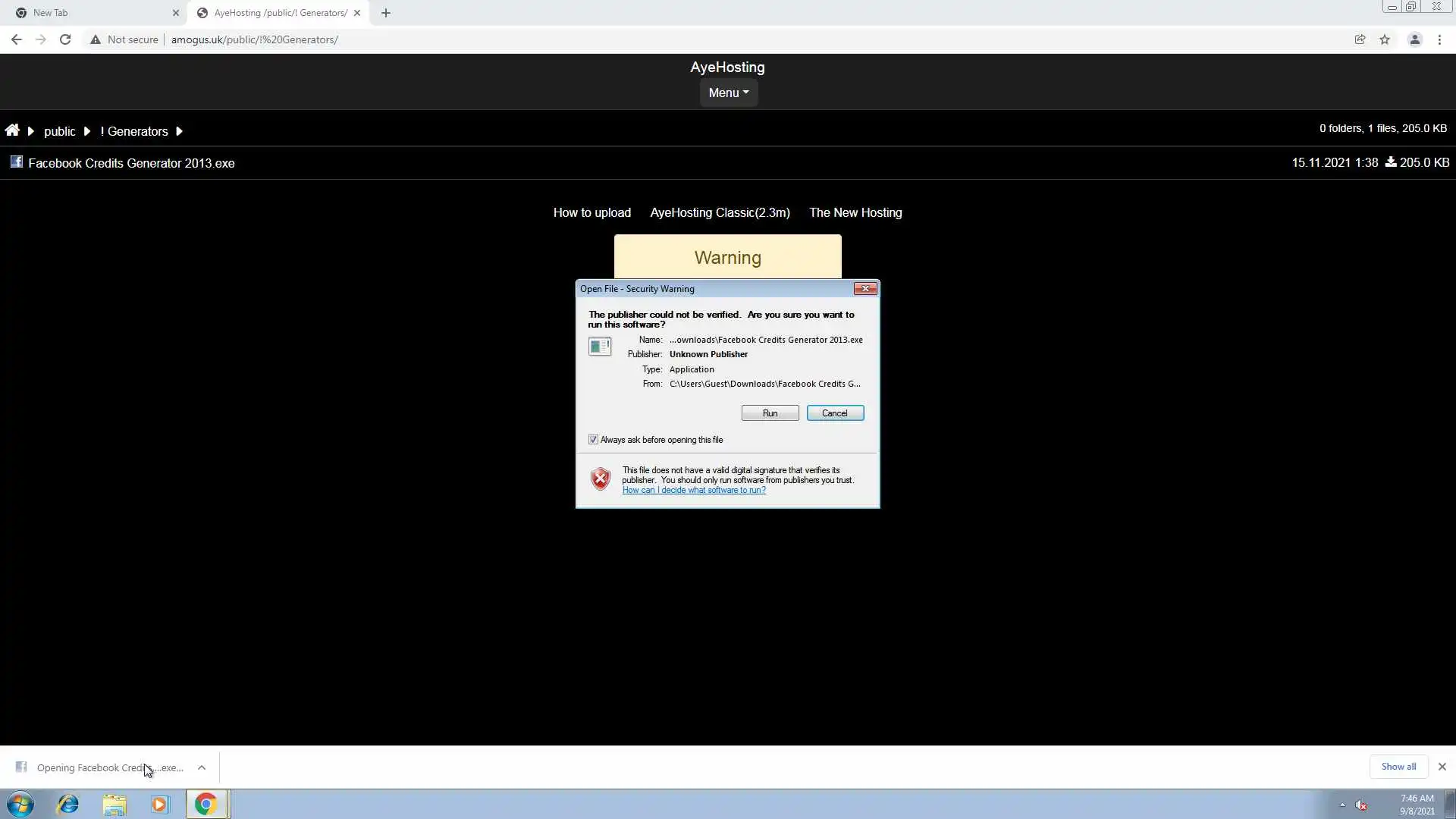Open the public breadcrumb folder

point(59,131)
